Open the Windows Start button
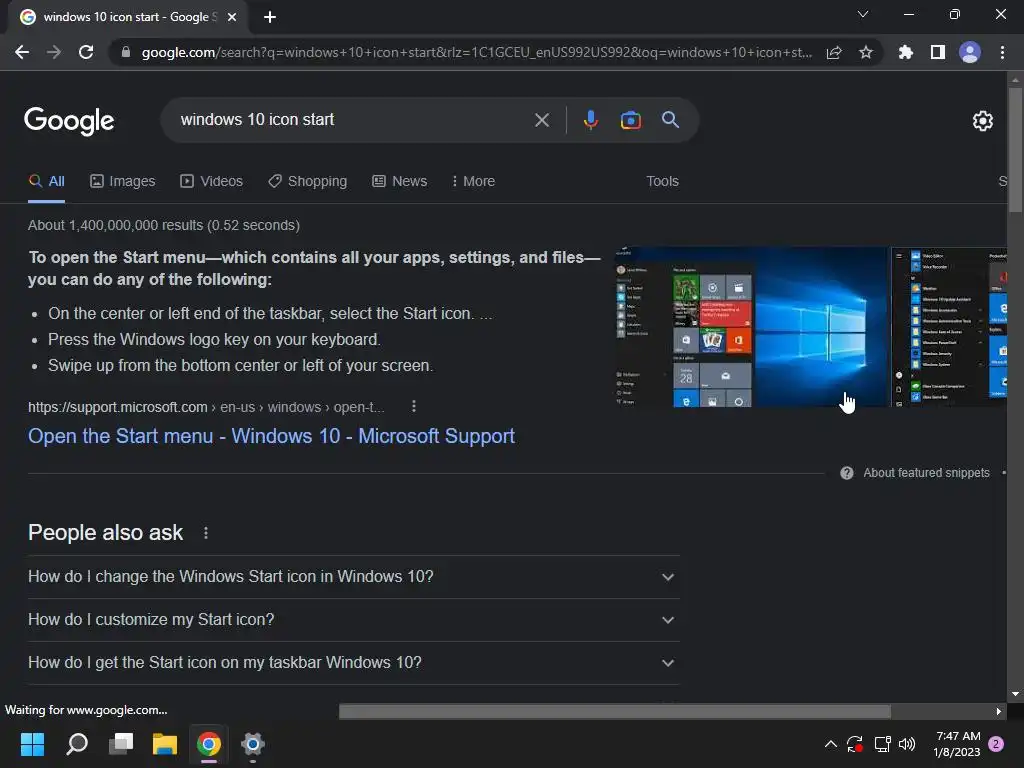The width and height of the screenshot is (1024, 768). pos(32,744)
